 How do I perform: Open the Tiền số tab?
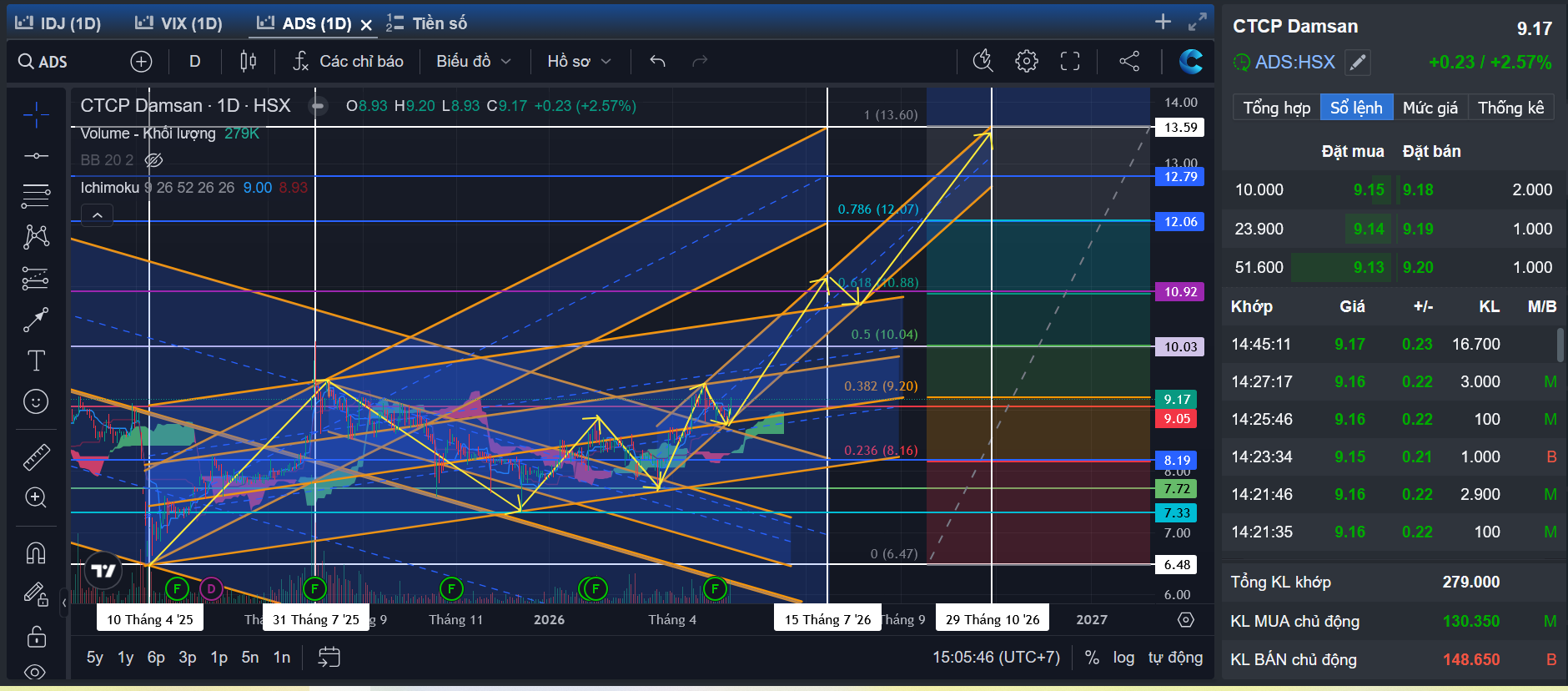[426, 23]
